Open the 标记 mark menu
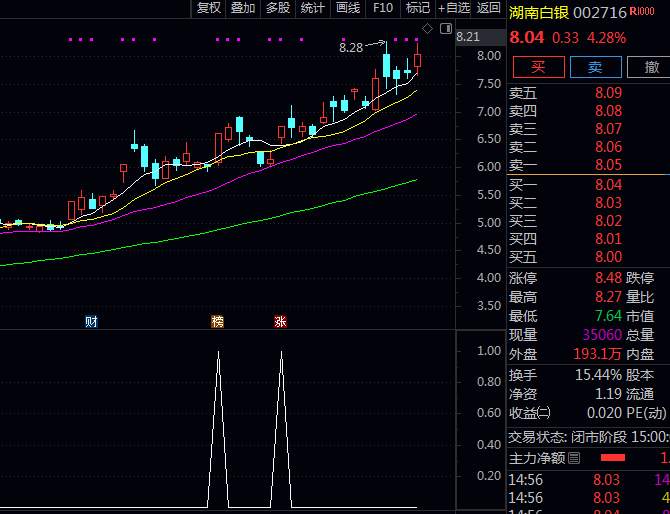The width and height of the screenshot is (670, 514). click(x=417, y=8)
